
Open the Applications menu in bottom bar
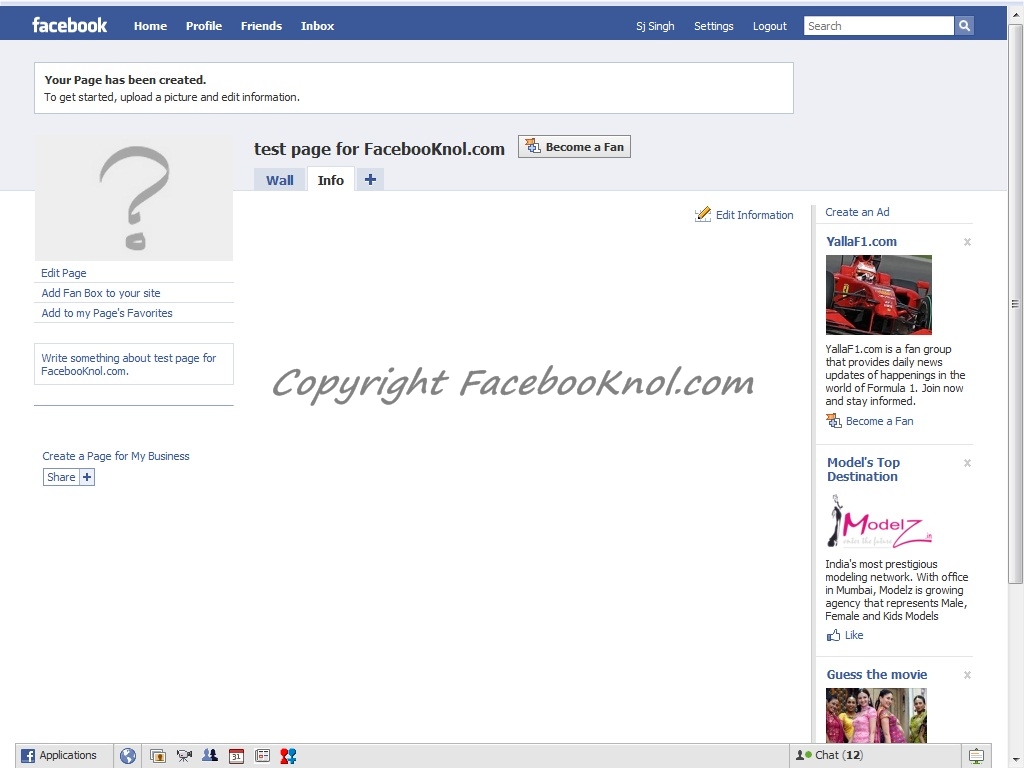coord(59,756)
